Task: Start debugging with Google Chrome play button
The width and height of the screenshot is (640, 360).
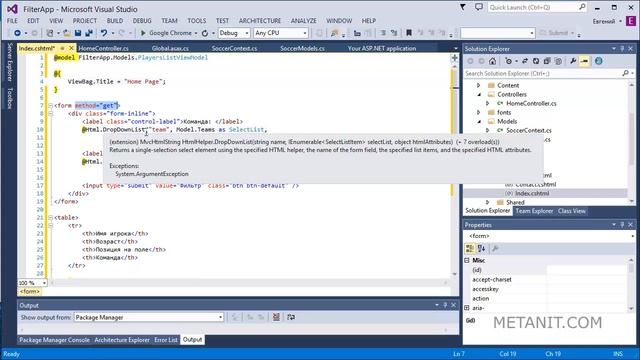Action: (x=143, y=33)
